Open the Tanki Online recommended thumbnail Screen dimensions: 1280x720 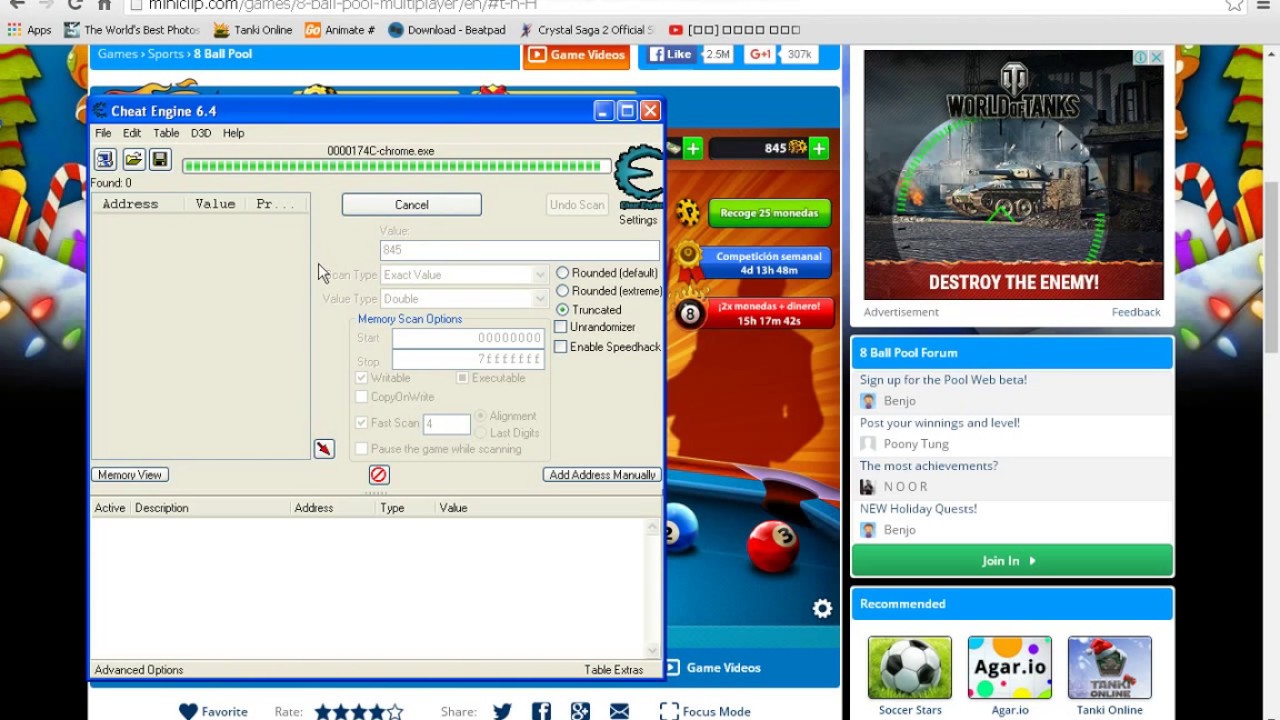coord(1110,668)
